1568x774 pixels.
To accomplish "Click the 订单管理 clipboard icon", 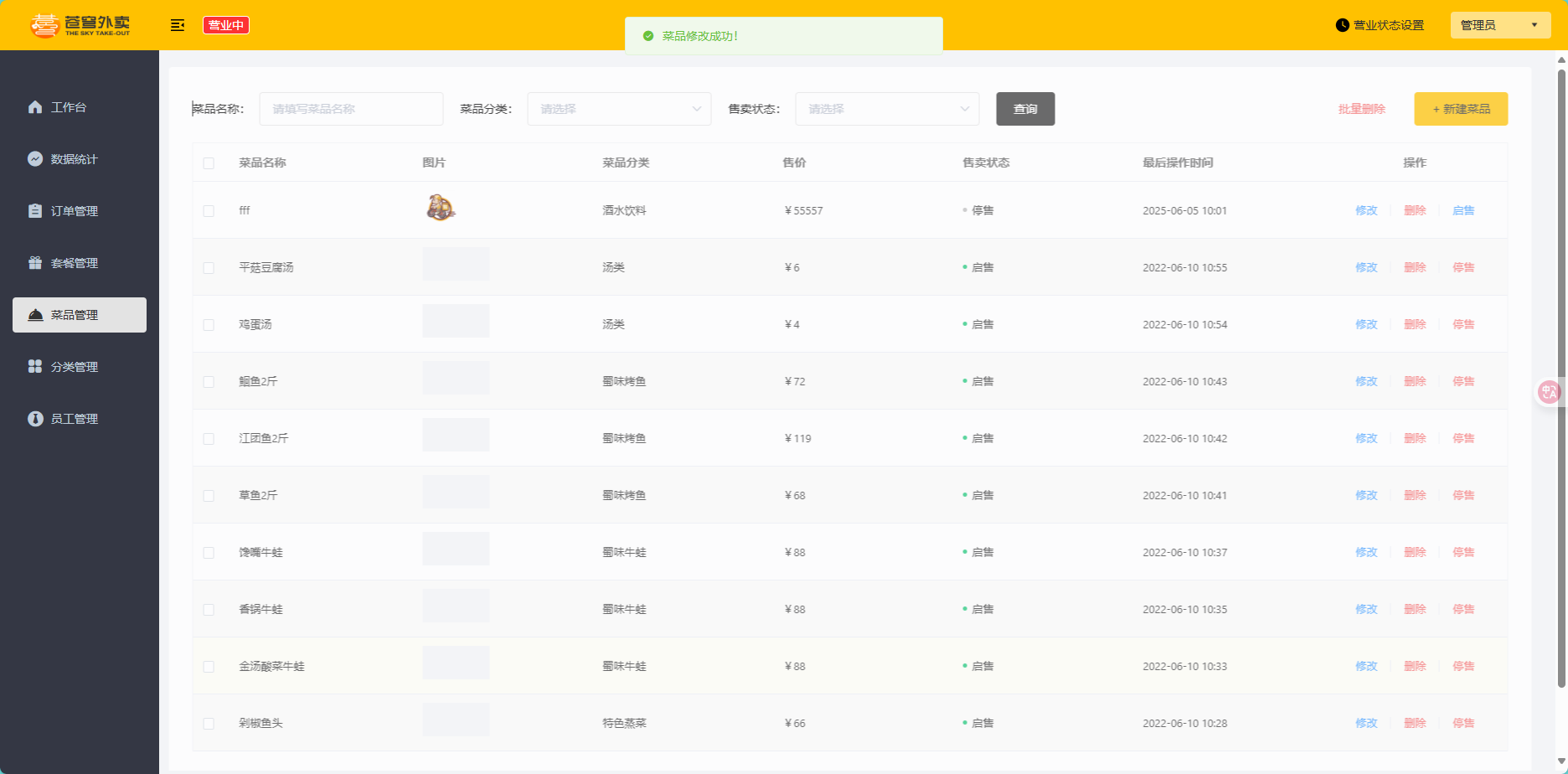I will click(35, 211).
